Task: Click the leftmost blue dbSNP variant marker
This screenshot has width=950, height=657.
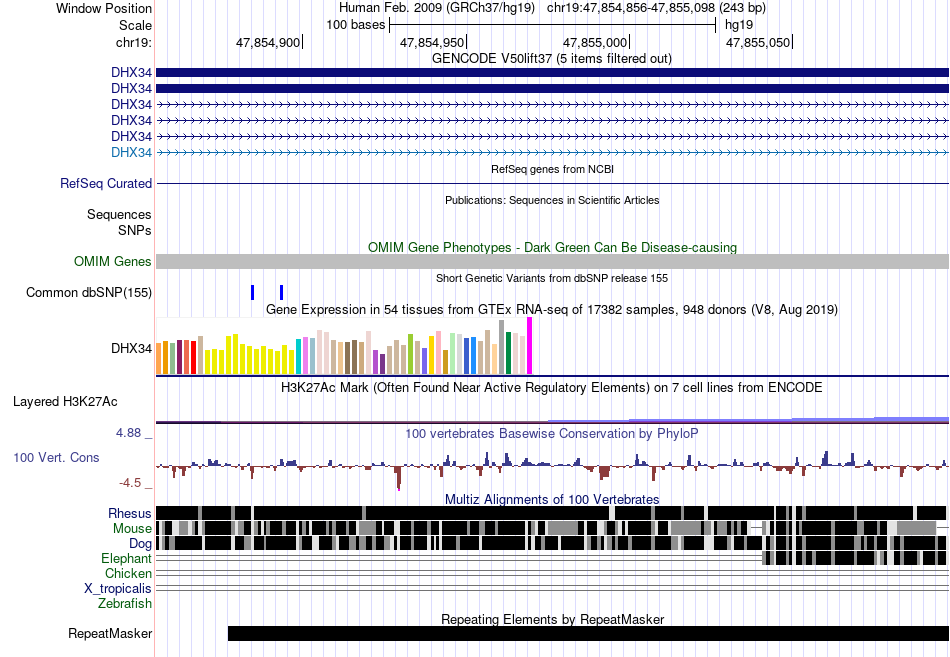Action: tap(253, 292)
